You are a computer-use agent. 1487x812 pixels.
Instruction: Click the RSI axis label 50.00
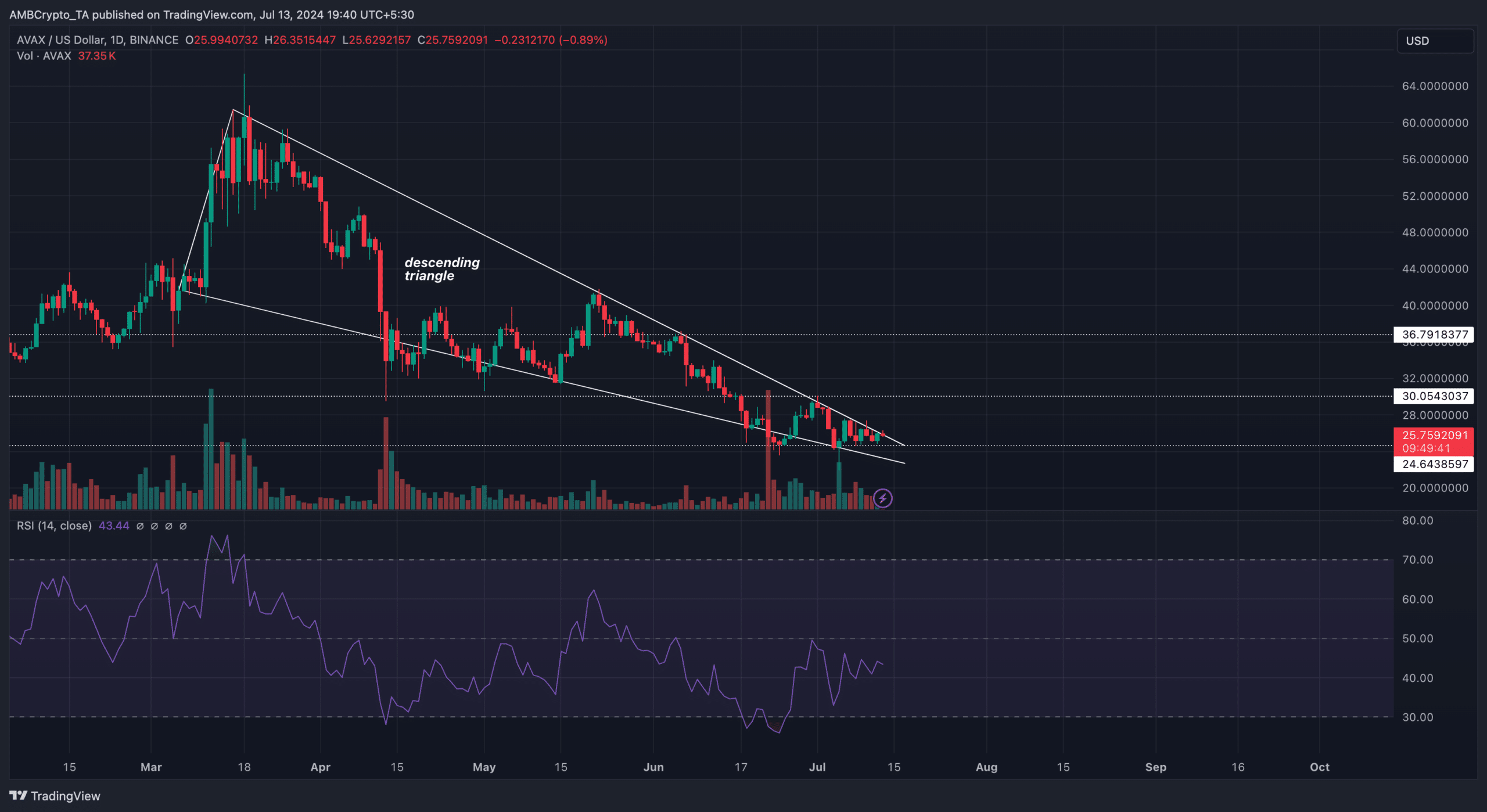point(1417,638)
